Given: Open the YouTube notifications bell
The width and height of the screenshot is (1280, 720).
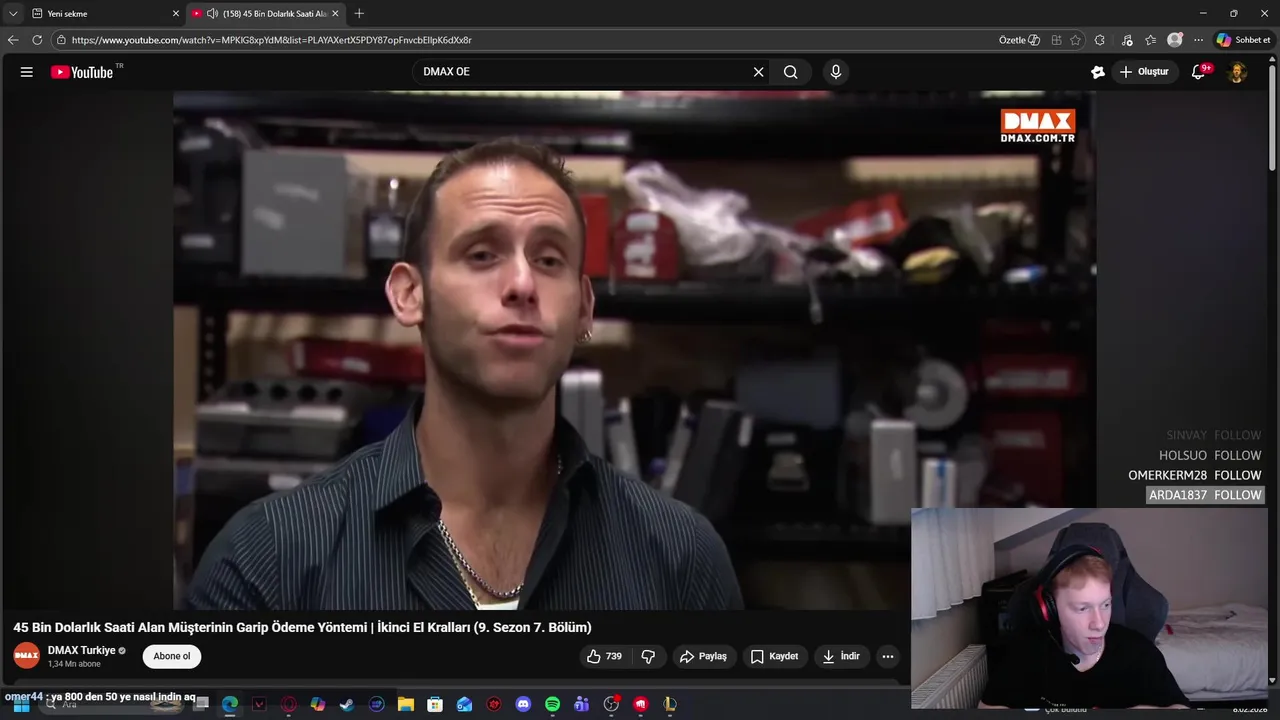Looking at the screenshot, I should [x=1198, y=72].
